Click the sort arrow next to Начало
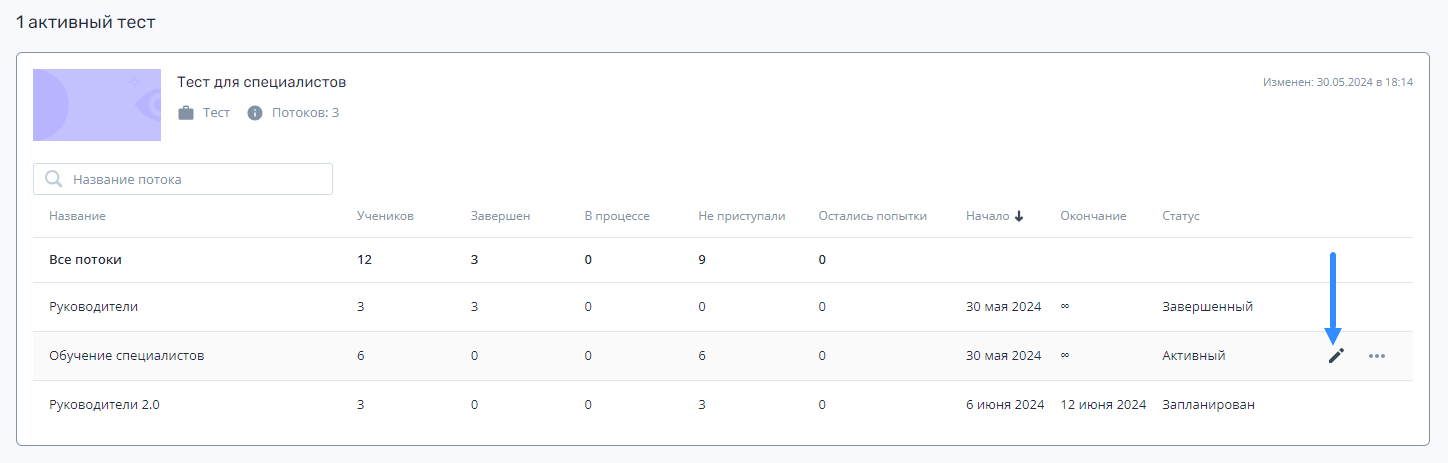The height and width of the screenshot is (463, 1448). (x=1019, y=216)
